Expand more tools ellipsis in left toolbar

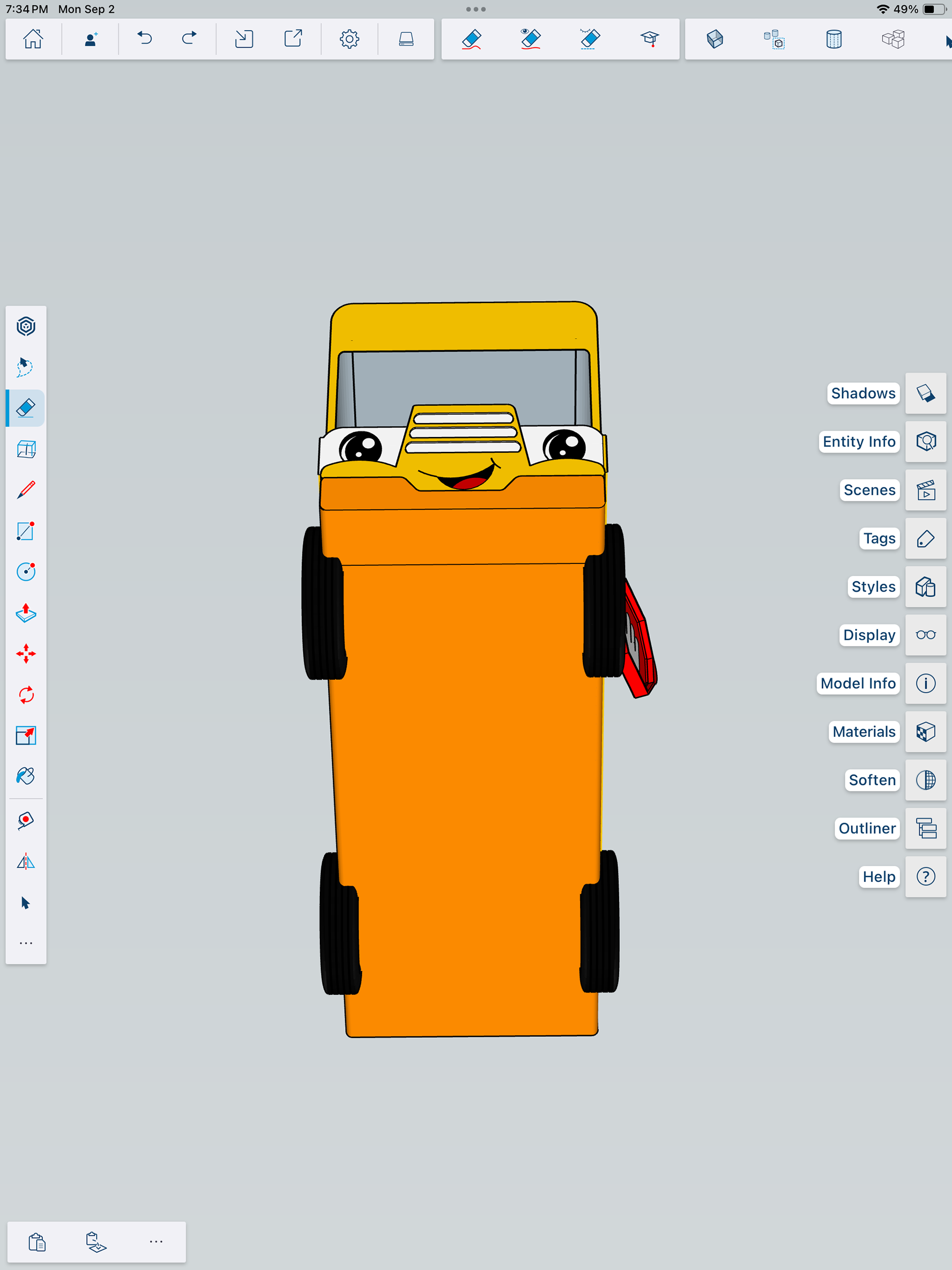(26, 943)
